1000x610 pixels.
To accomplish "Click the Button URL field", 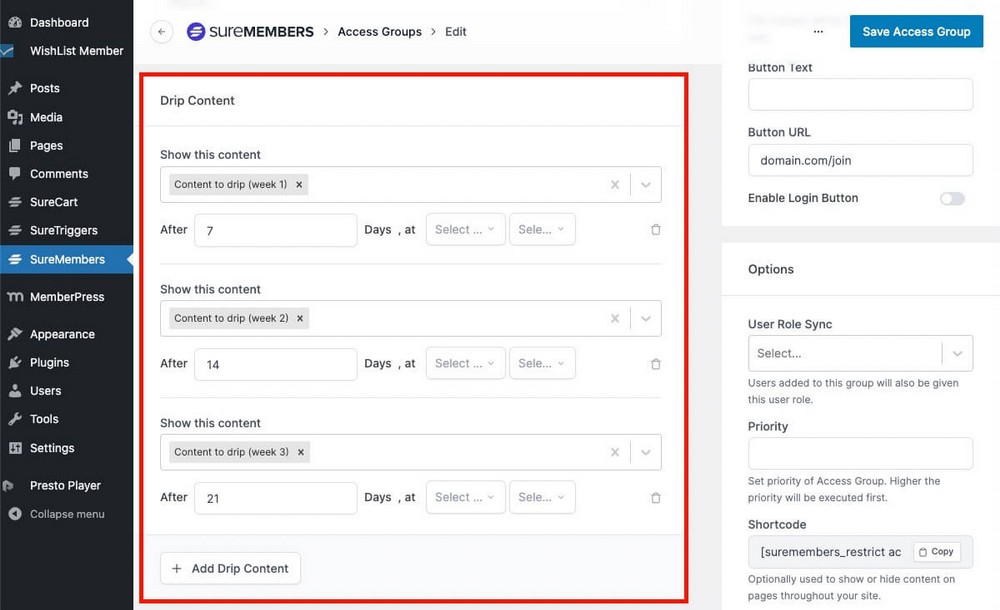I will [x=860, y=160].
